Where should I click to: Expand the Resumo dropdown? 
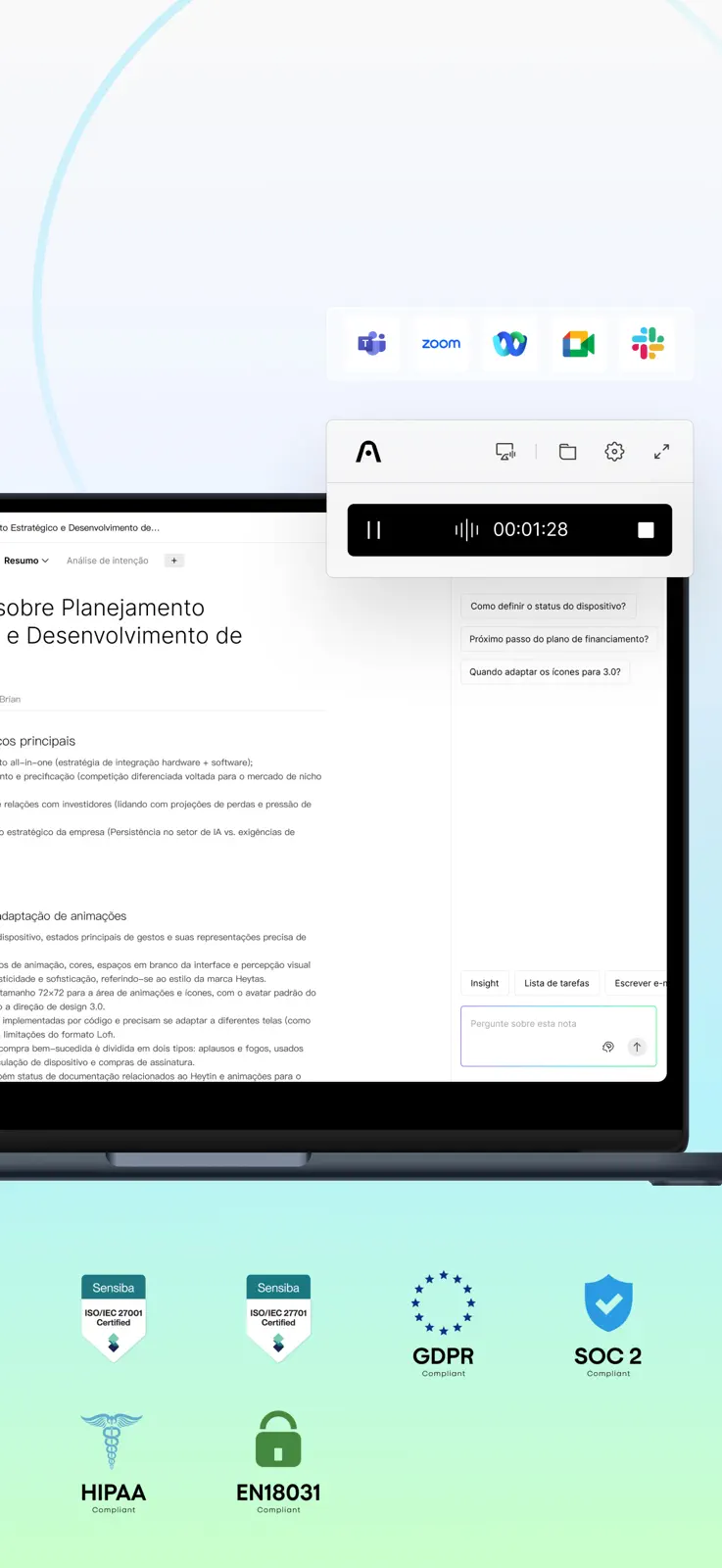click(x=26, y=561)
